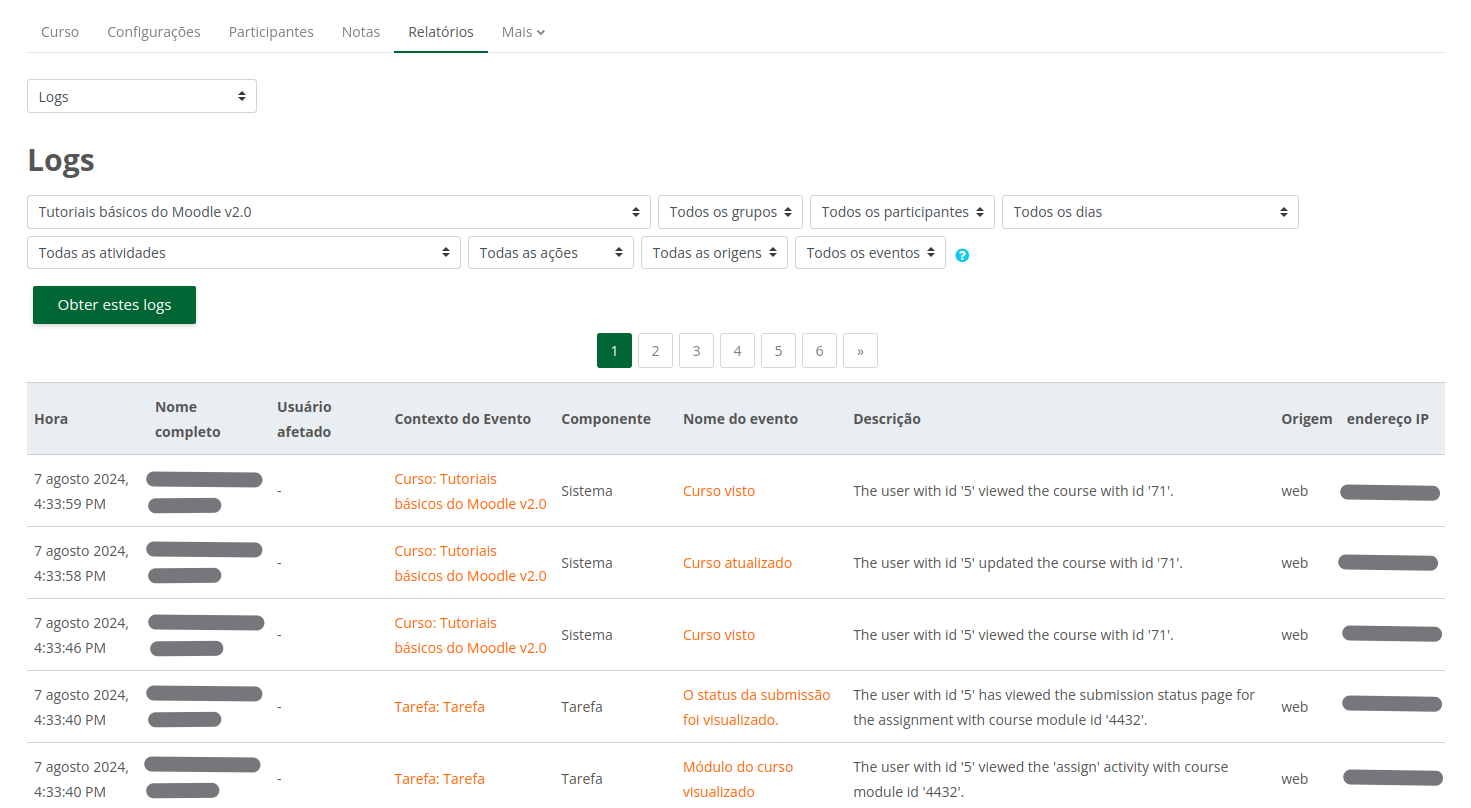
Task: Open the Configurações tab
Action: tap(154, 32)
